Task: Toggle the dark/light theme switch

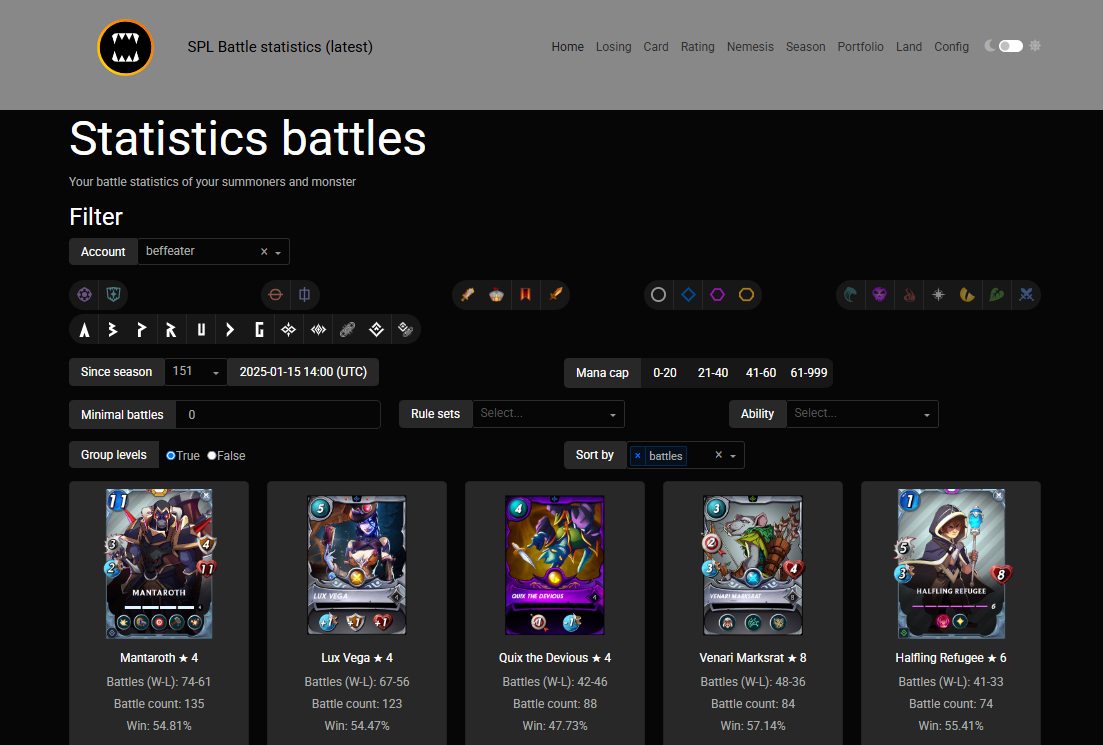Action: pos(1011,46)
